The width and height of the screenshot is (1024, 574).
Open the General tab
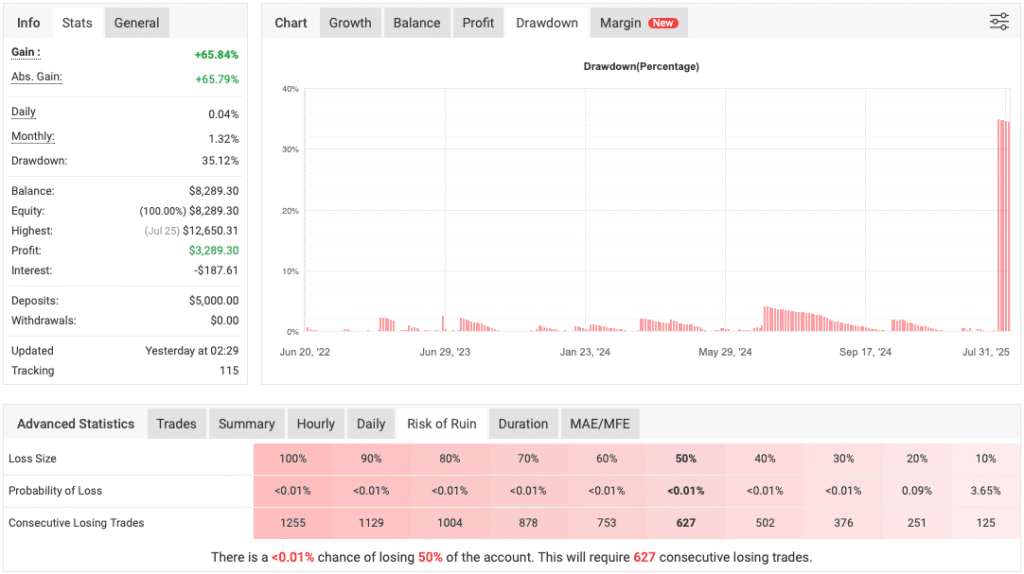(x=136, y=23)
